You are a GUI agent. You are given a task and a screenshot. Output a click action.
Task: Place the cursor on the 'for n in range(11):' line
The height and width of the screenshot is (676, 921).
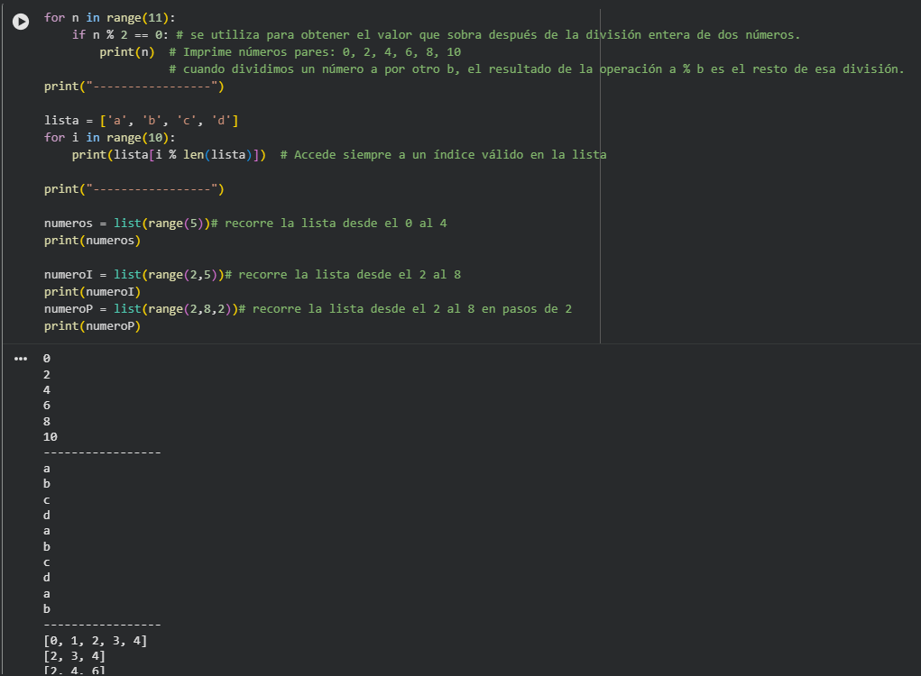[x=109, y=18]
